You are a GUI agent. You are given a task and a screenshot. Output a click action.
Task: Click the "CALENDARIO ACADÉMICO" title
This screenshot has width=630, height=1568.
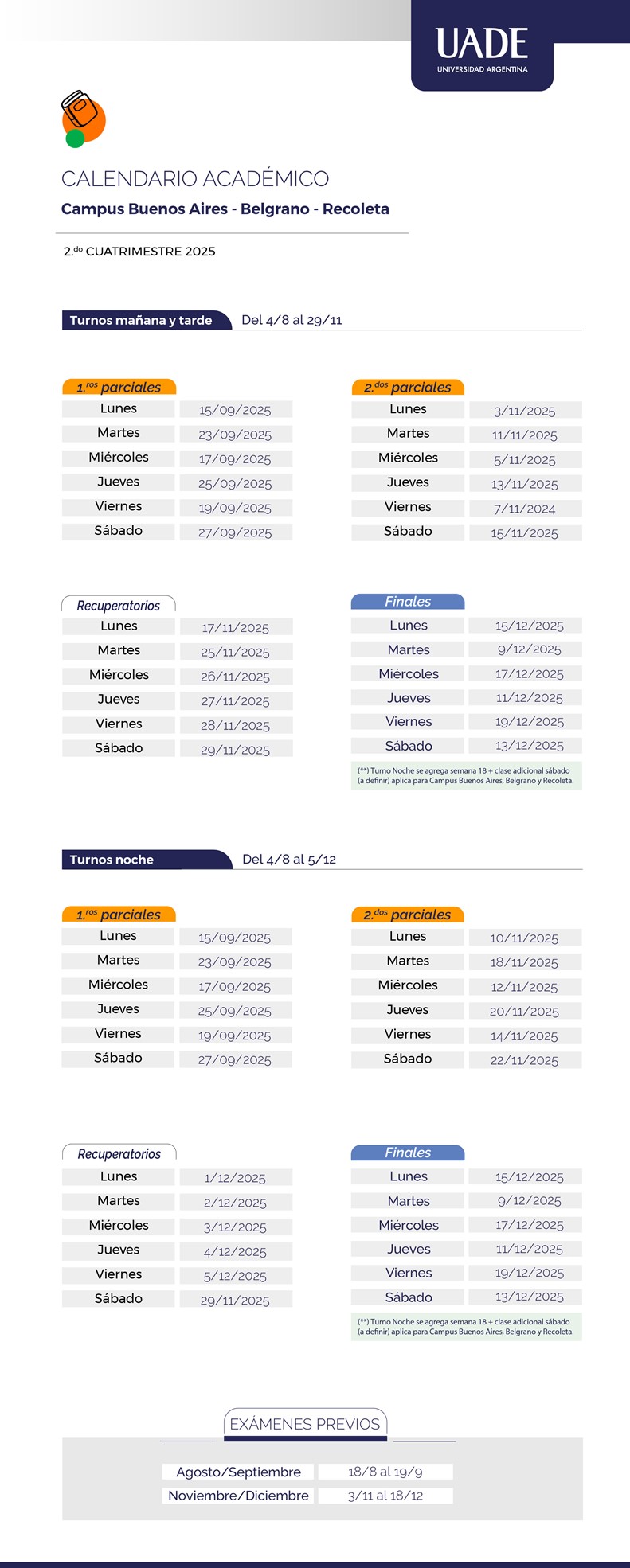point(195,178)
